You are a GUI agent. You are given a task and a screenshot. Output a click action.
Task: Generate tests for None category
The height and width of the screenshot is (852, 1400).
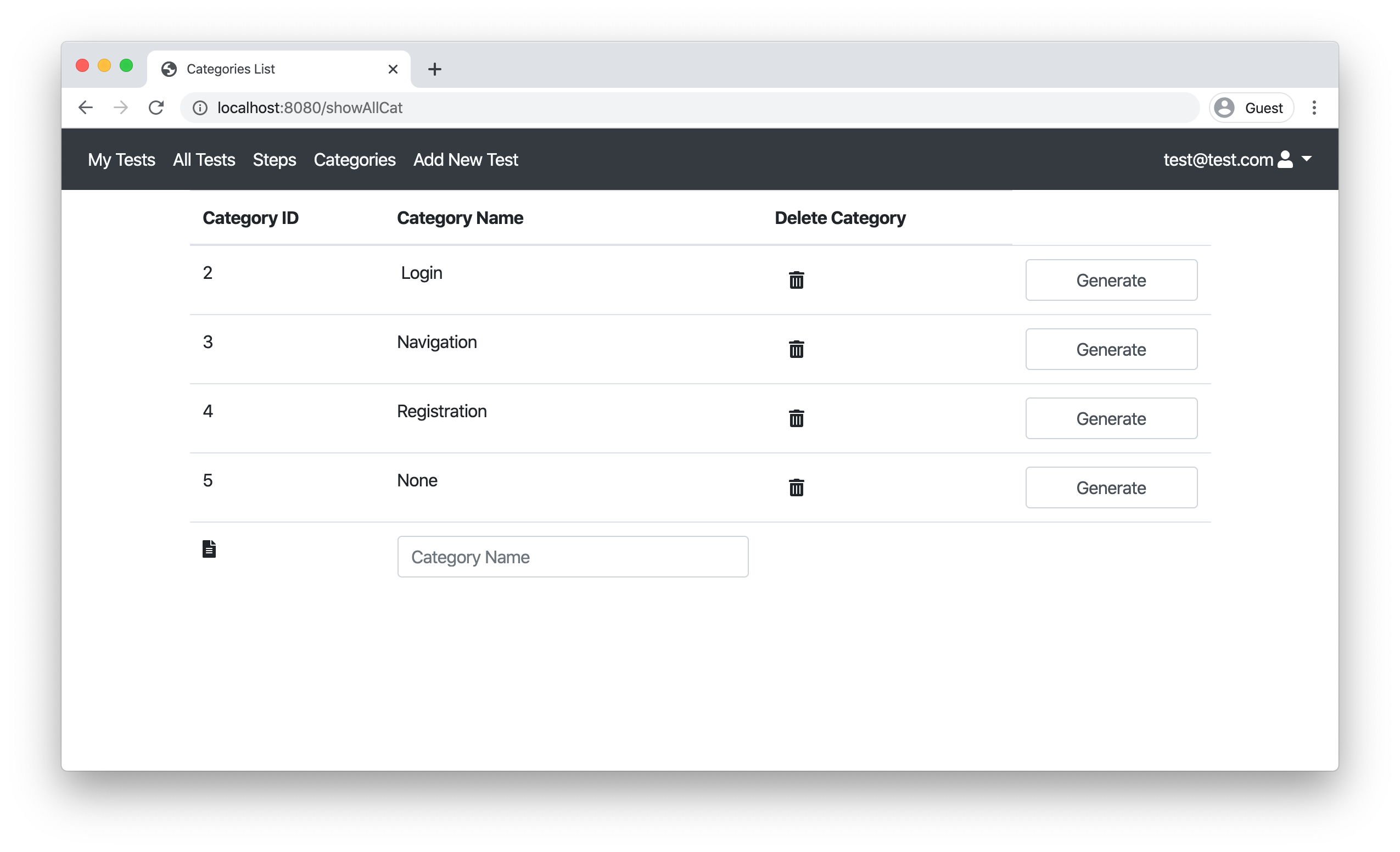click(1111, 487)
